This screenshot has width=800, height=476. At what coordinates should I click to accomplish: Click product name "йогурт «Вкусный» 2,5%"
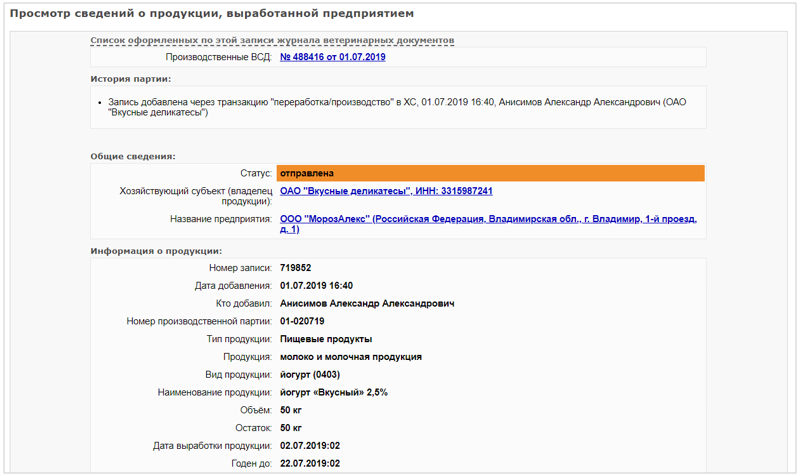(333, 393)
